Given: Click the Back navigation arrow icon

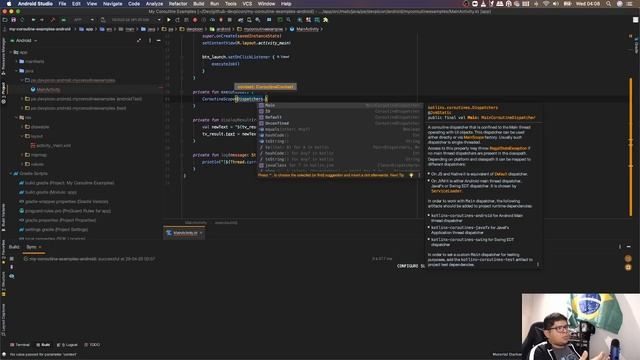Looking at the screenshot, I should point(33,20).
